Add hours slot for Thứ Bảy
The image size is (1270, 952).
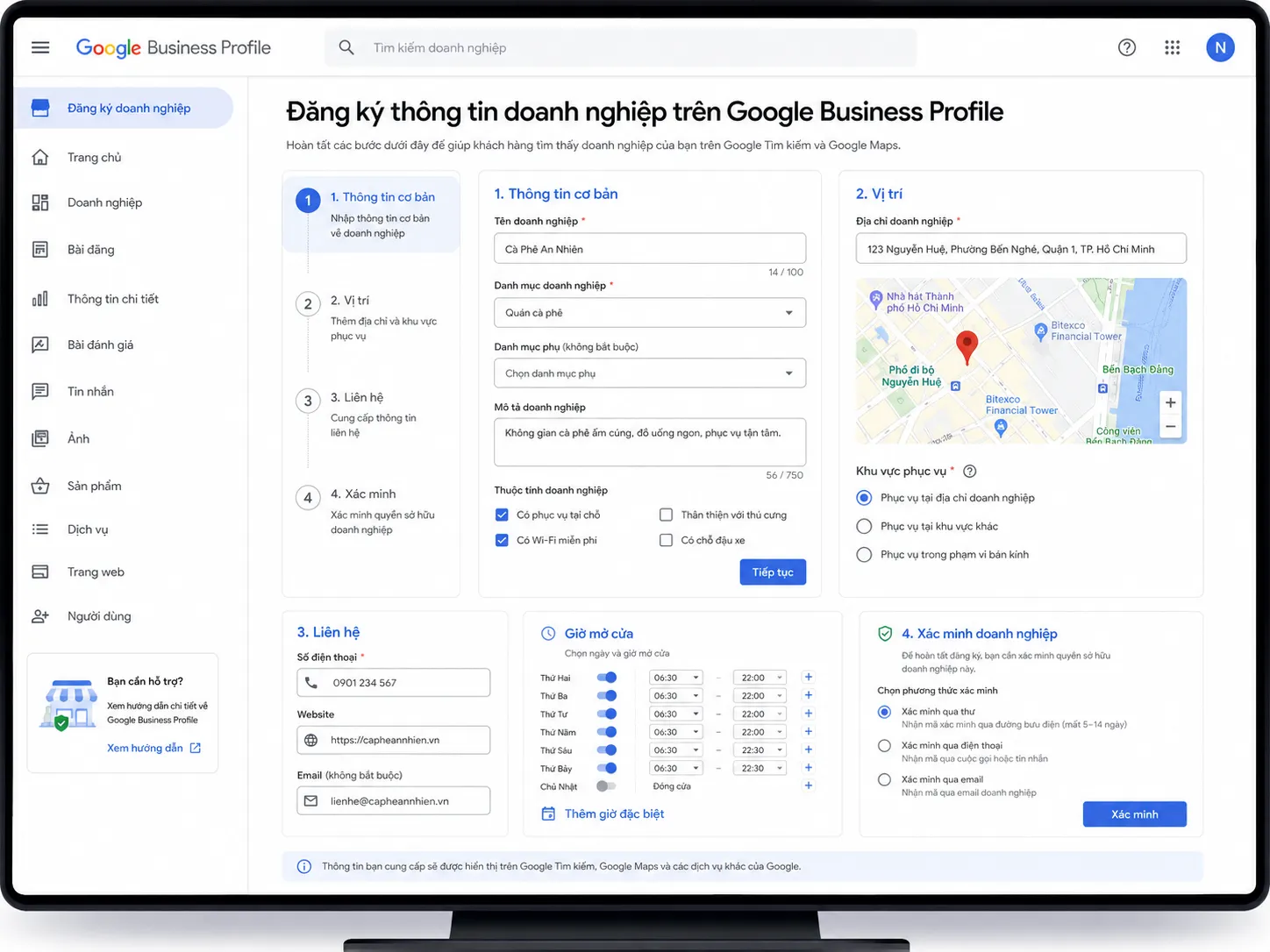[809, 768]
